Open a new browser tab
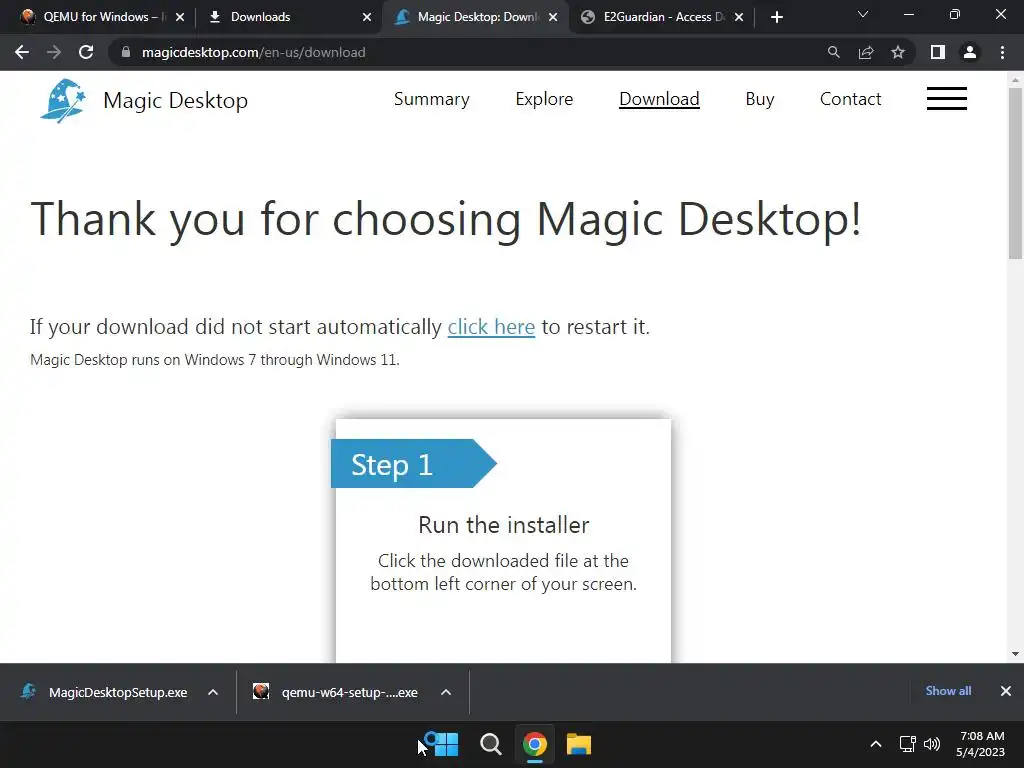 pos(776,17)
